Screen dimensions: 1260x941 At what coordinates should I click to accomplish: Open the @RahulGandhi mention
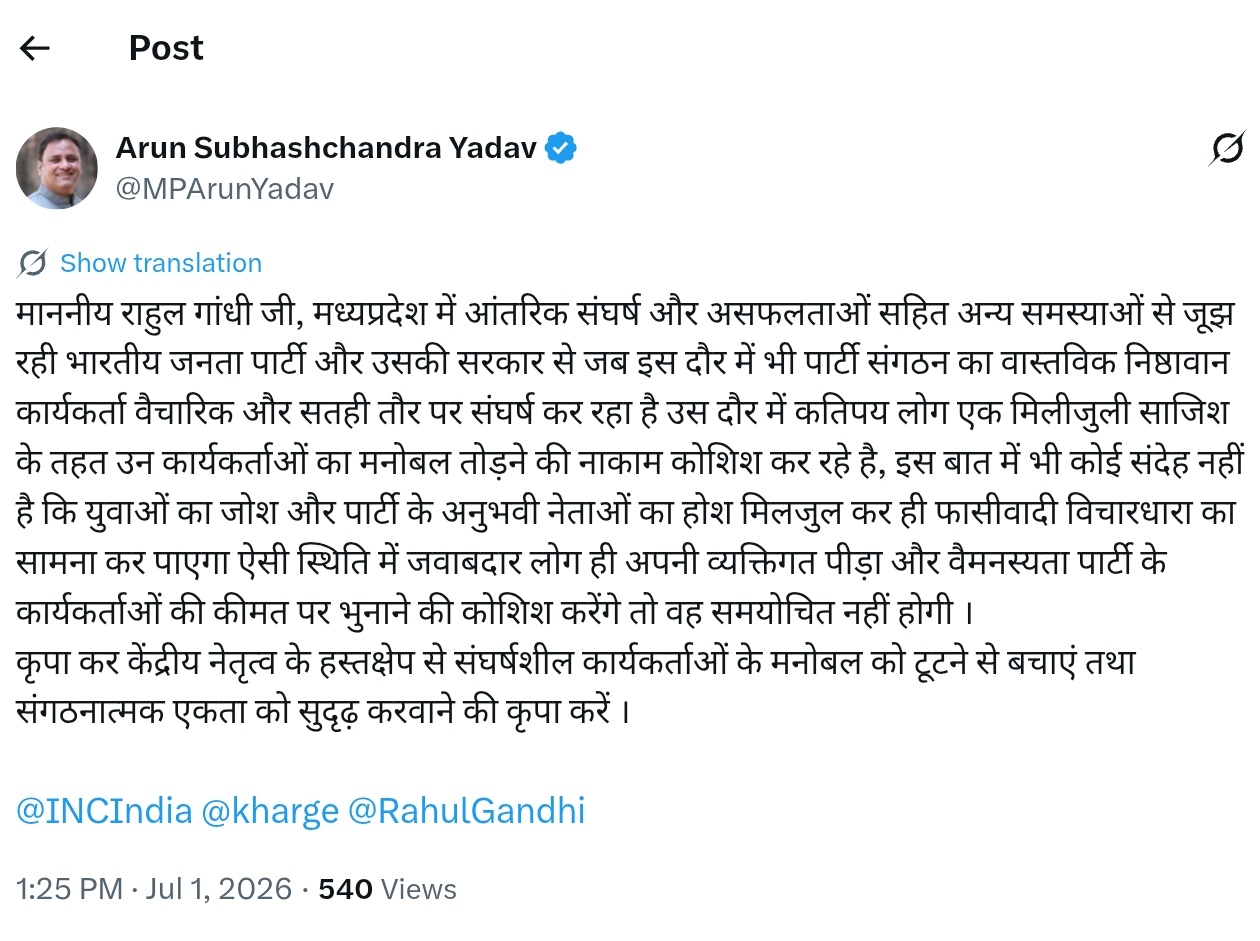(466, 810)
